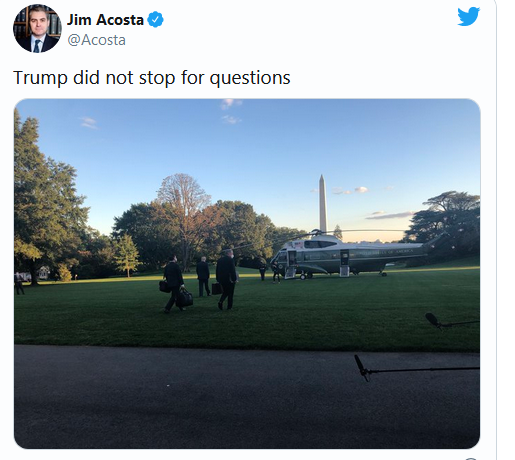This screenshot has height=460, width=515.
Task: Click the Twitter bird logo
Action: 468,16
